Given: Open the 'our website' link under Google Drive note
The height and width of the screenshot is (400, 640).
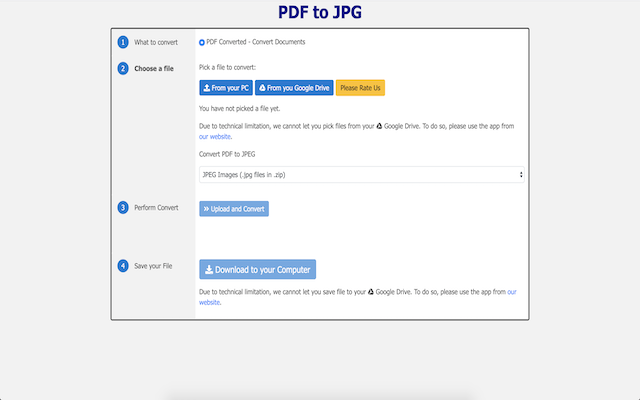Looking at the screenshot, I should click(215, 137).
